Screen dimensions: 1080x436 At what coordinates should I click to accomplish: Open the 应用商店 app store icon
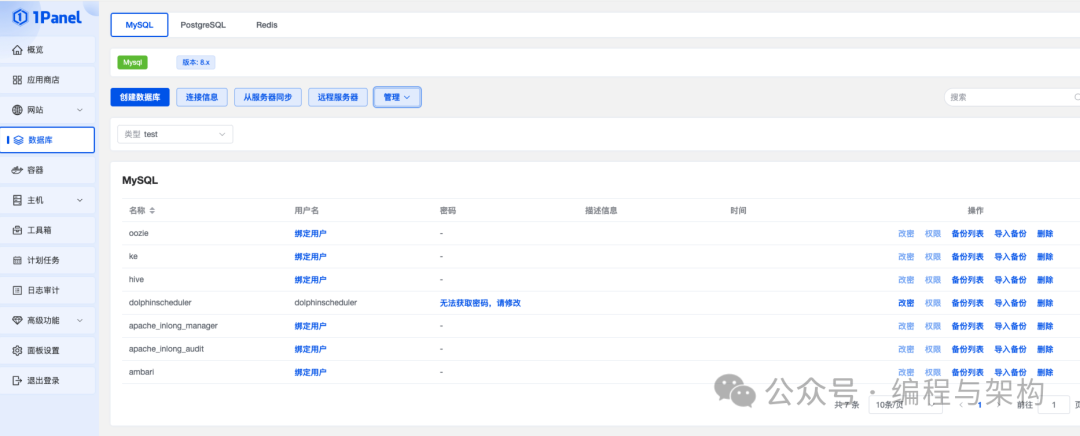tap(18, 80)
